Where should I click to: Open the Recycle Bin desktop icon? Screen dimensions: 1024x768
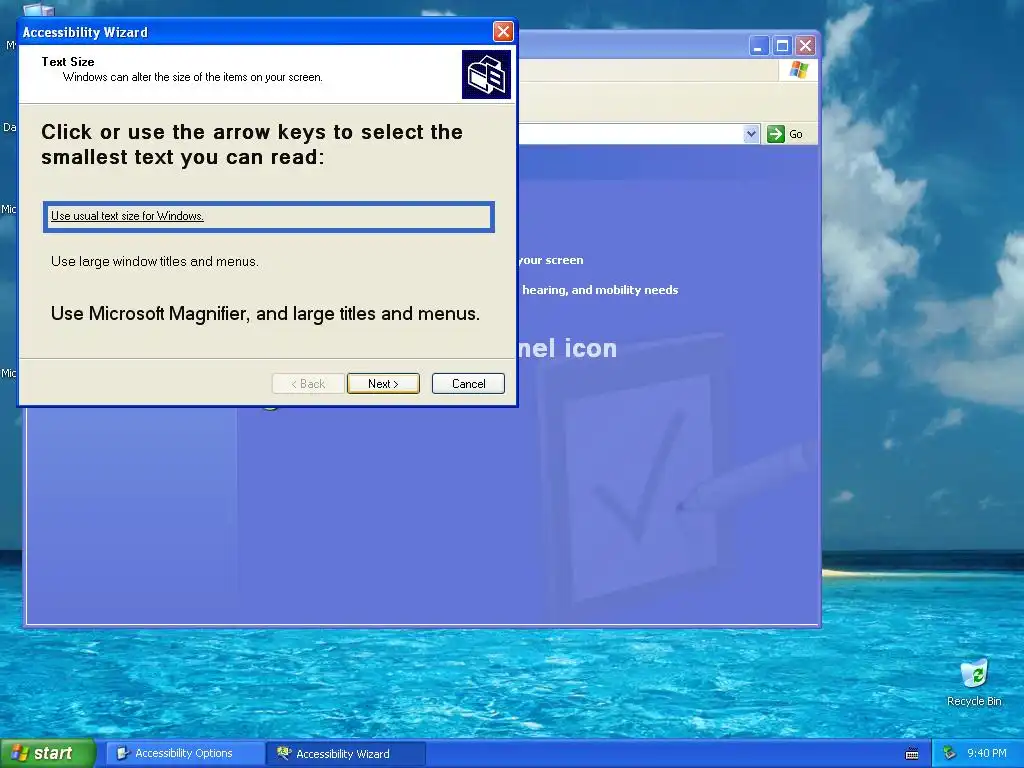pos(974,683)
